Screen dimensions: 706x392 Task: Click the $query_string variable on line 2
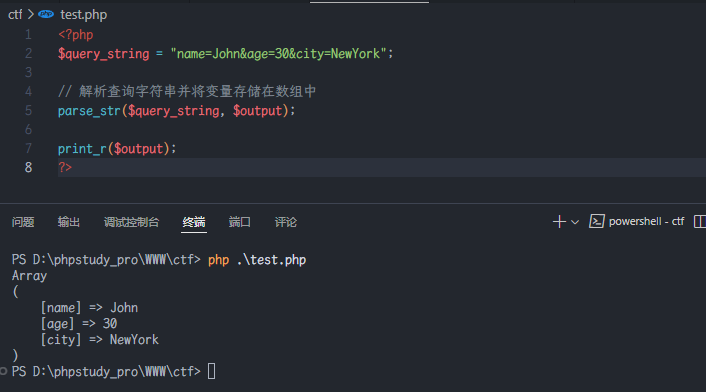coord(104,54)
